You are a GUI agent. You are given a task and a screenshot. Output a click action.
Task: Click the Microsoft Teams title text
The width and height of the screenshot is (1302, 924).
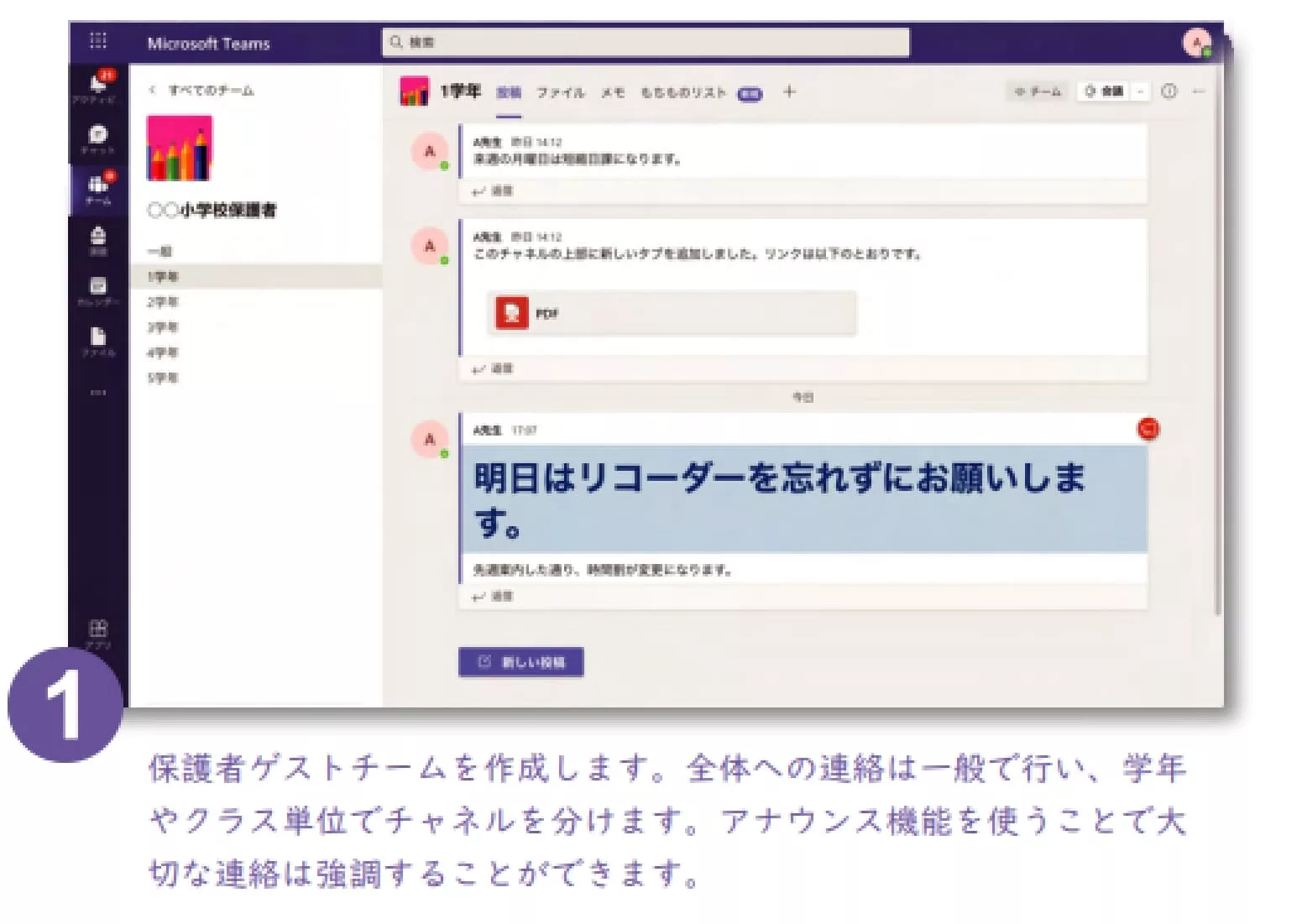[209, 43]
